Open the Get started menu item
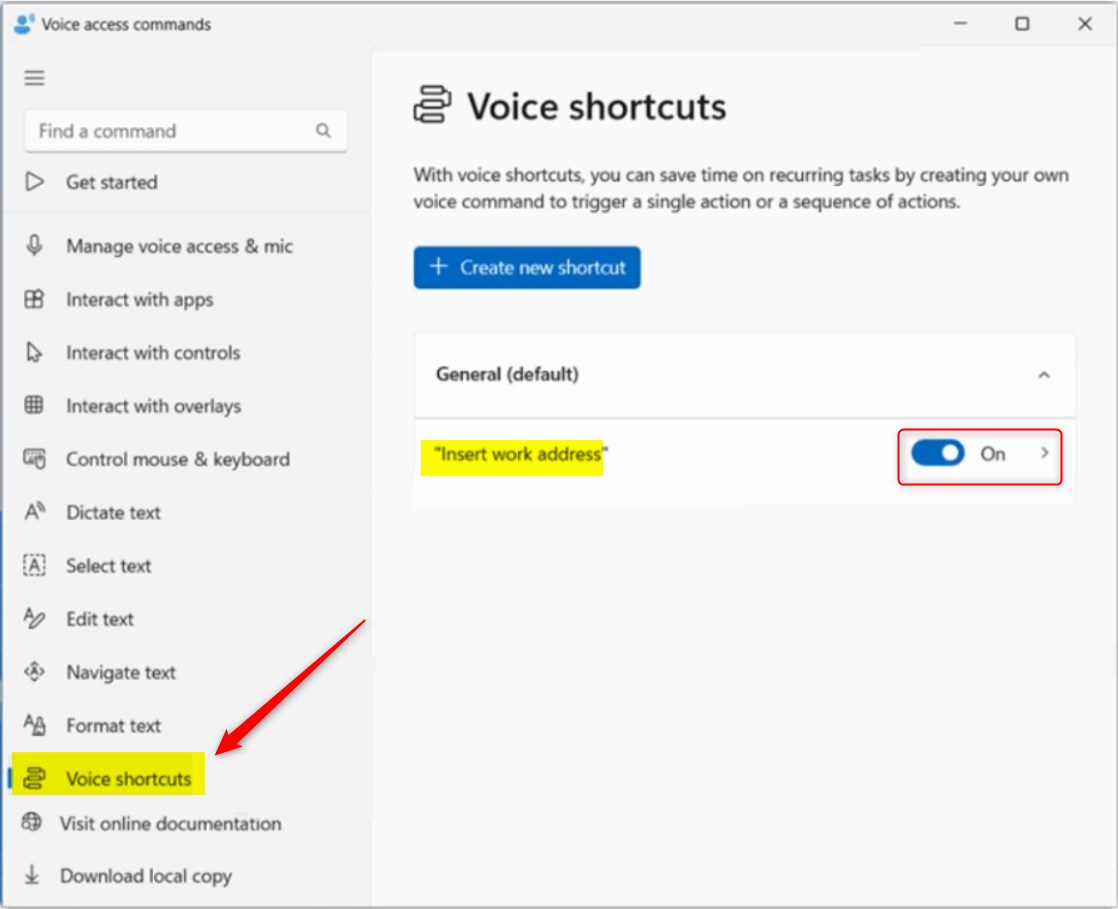The width and height of the screenshot is (1118, 909). click(111, 182)
